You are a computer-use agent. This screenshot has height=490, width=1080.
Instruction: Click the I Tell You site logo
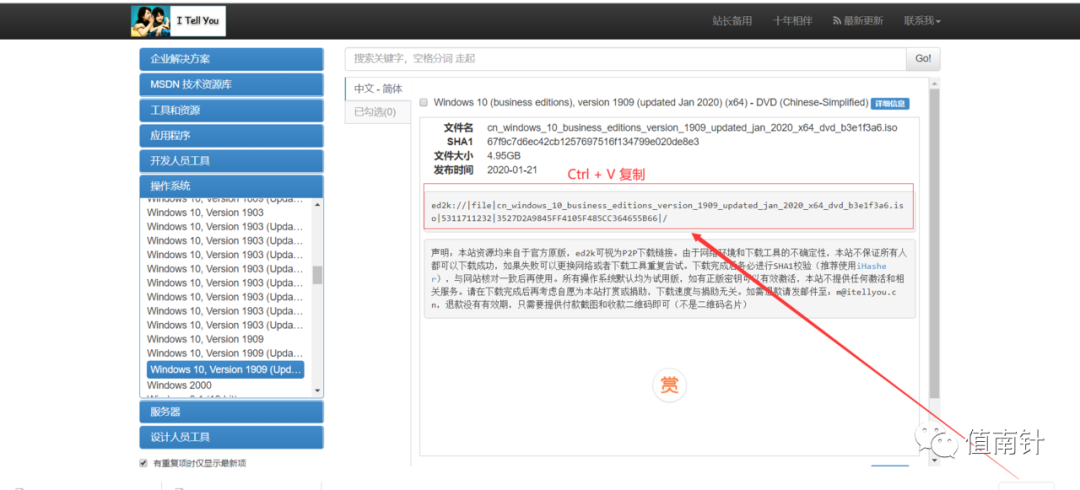(178, 21)
